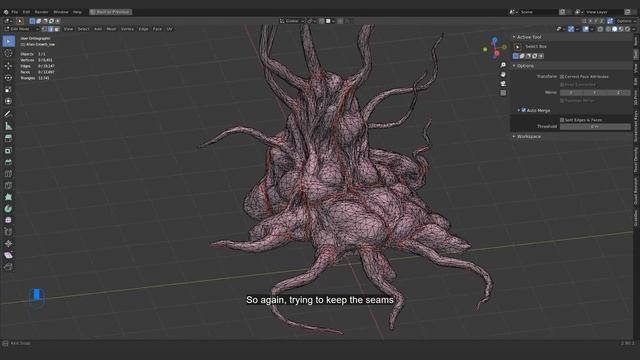The width and height of the screenshot is (640, 360).
Task: Toggle X-ray display in viewport header
Action: [x=600, y=29]
